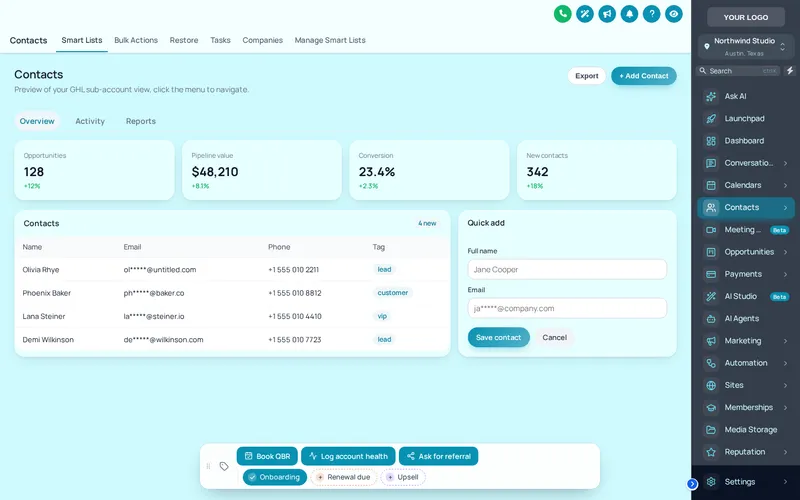
Task: Click the sidebar Search field
Action: coord(738,71)
